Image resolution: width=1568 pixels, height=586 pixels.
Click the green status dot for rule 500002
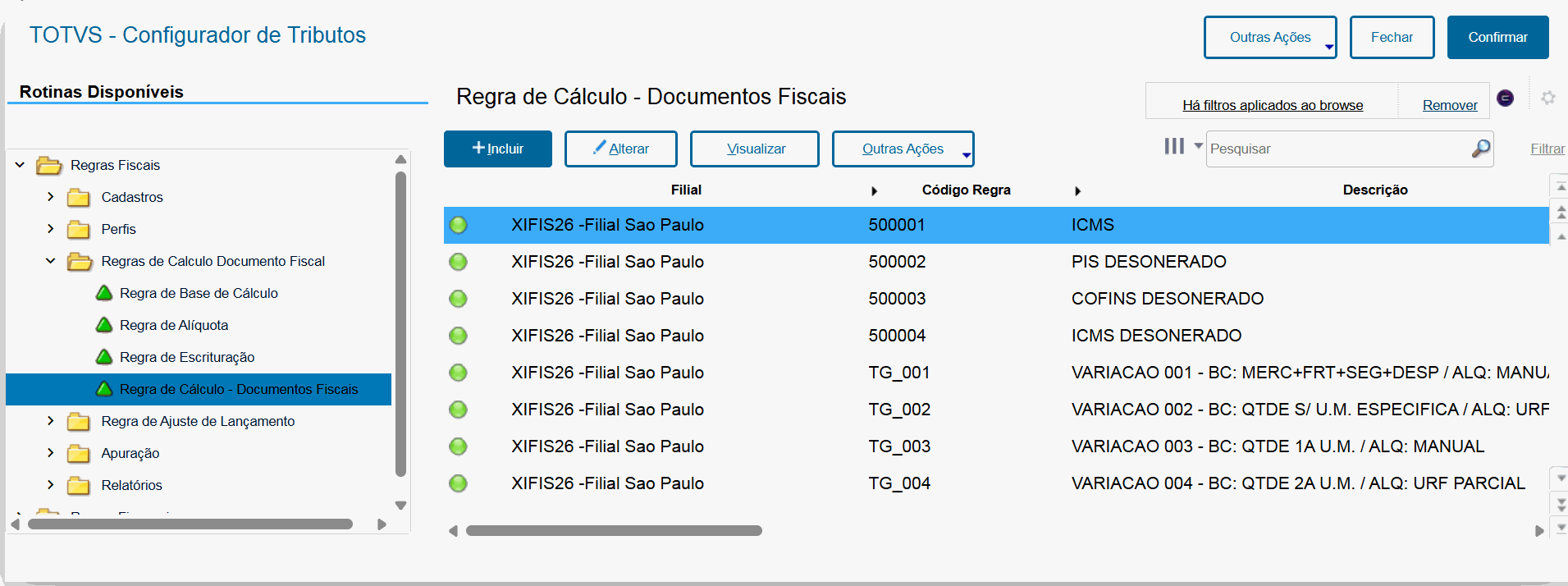click(458, 262)
